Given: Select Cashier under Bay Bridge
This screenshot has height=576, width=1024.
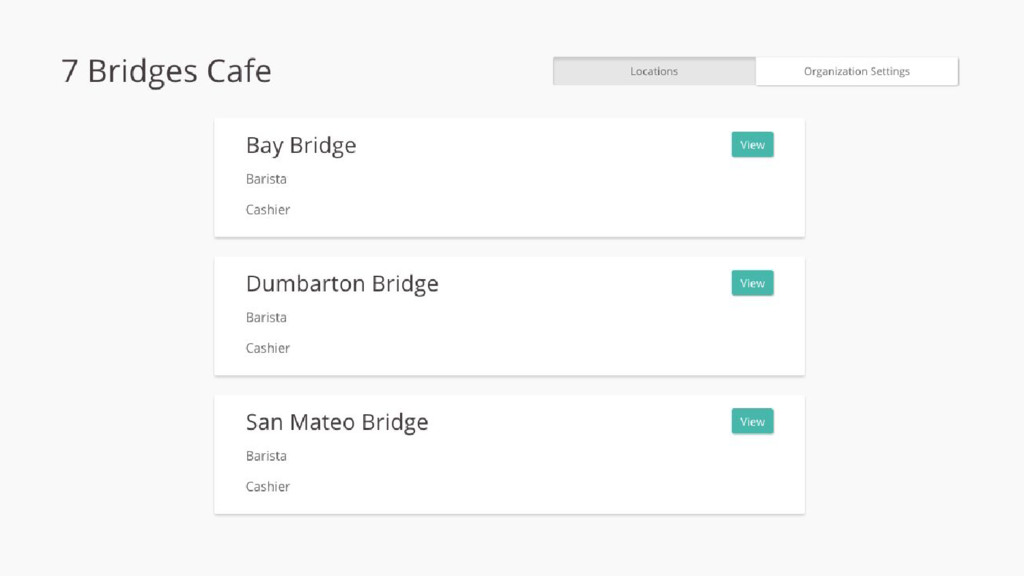Looking at the screenshot, I should coord(268,210).
